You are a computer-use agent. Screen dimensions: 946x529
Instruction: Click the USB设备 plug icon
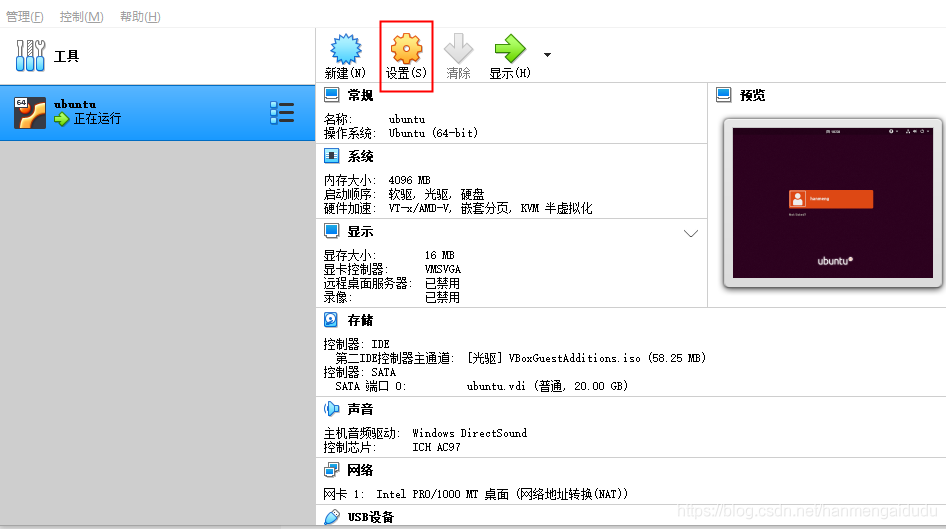click(x=332, y=517)
